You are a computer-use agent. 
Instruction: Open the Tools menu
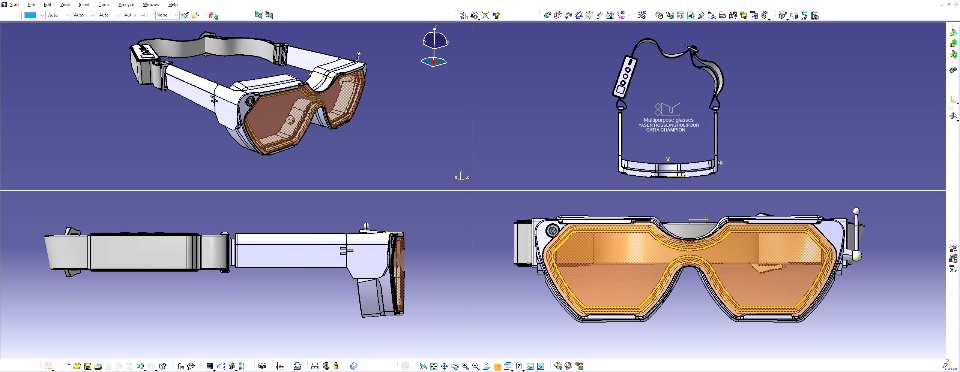tap(104, 5)
